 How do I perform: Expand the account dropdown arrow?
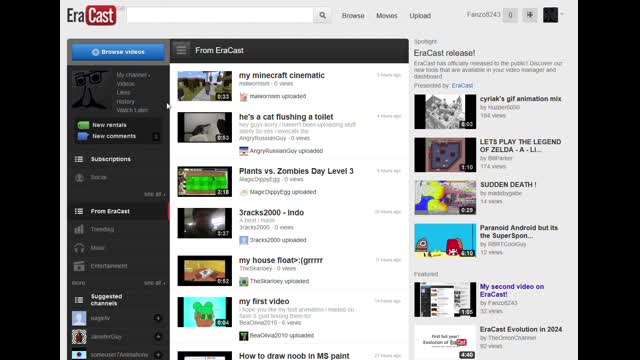pos(562,15)
